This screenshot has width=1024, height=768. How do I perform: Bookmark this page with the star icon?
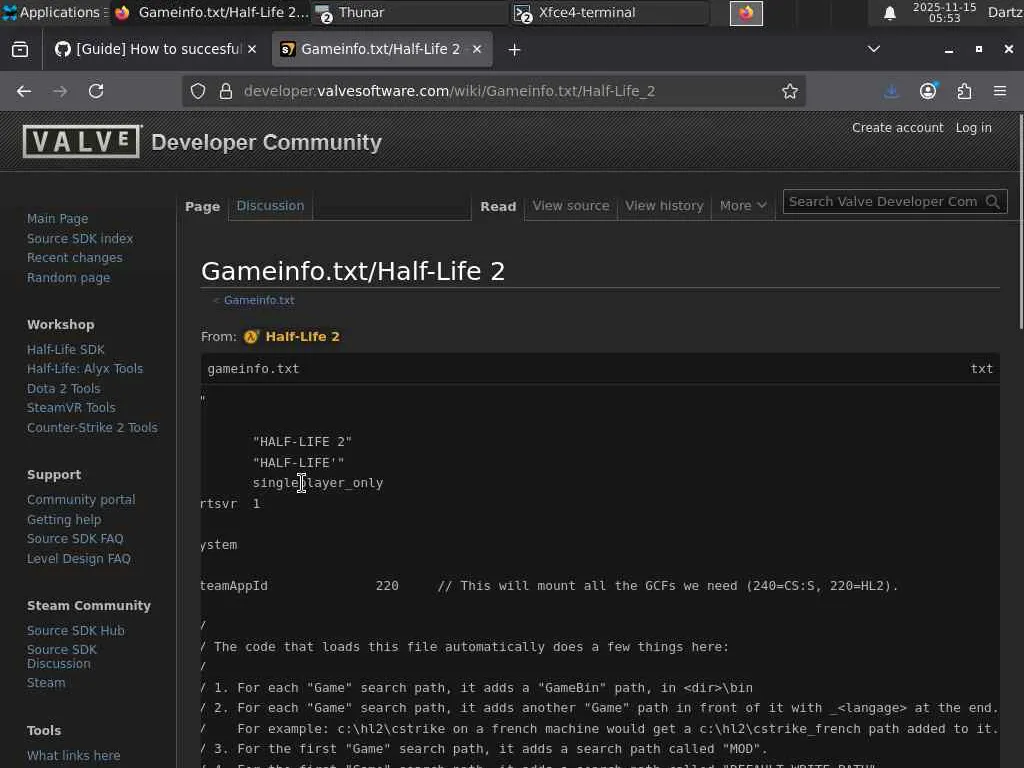pos(790,91)
